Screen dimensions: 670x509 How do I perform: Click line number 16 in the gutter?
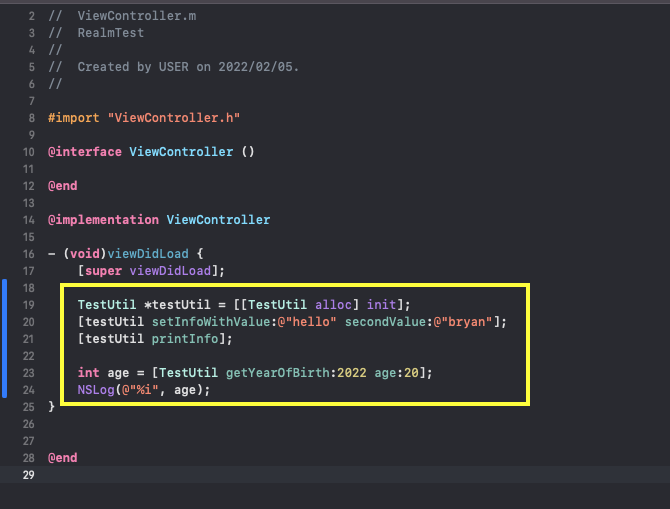tap(28, 254)
